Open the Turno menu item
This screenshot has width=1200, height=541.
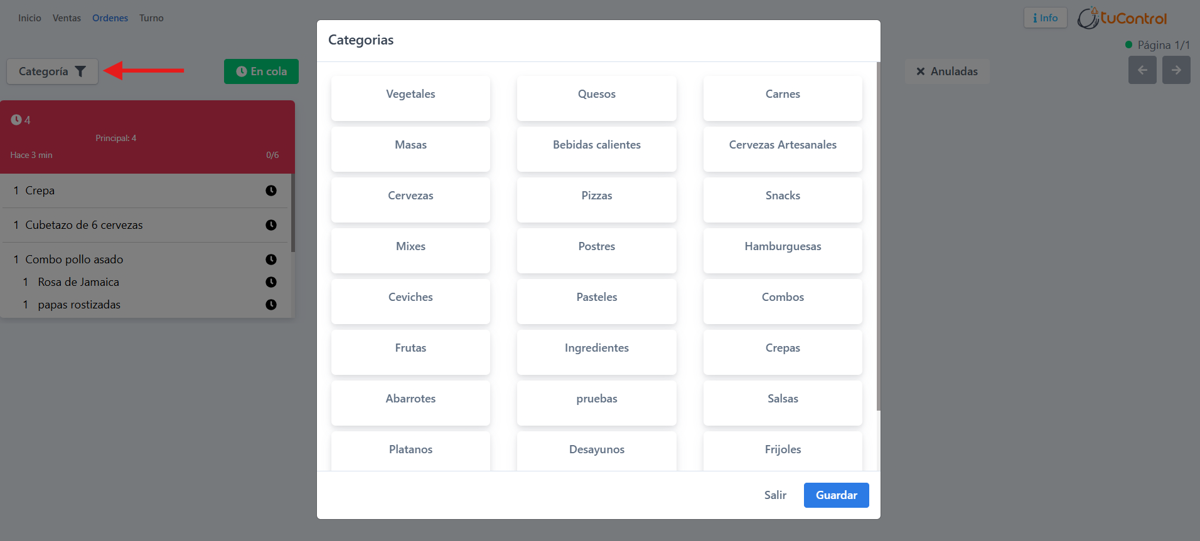tap(151, 18)
